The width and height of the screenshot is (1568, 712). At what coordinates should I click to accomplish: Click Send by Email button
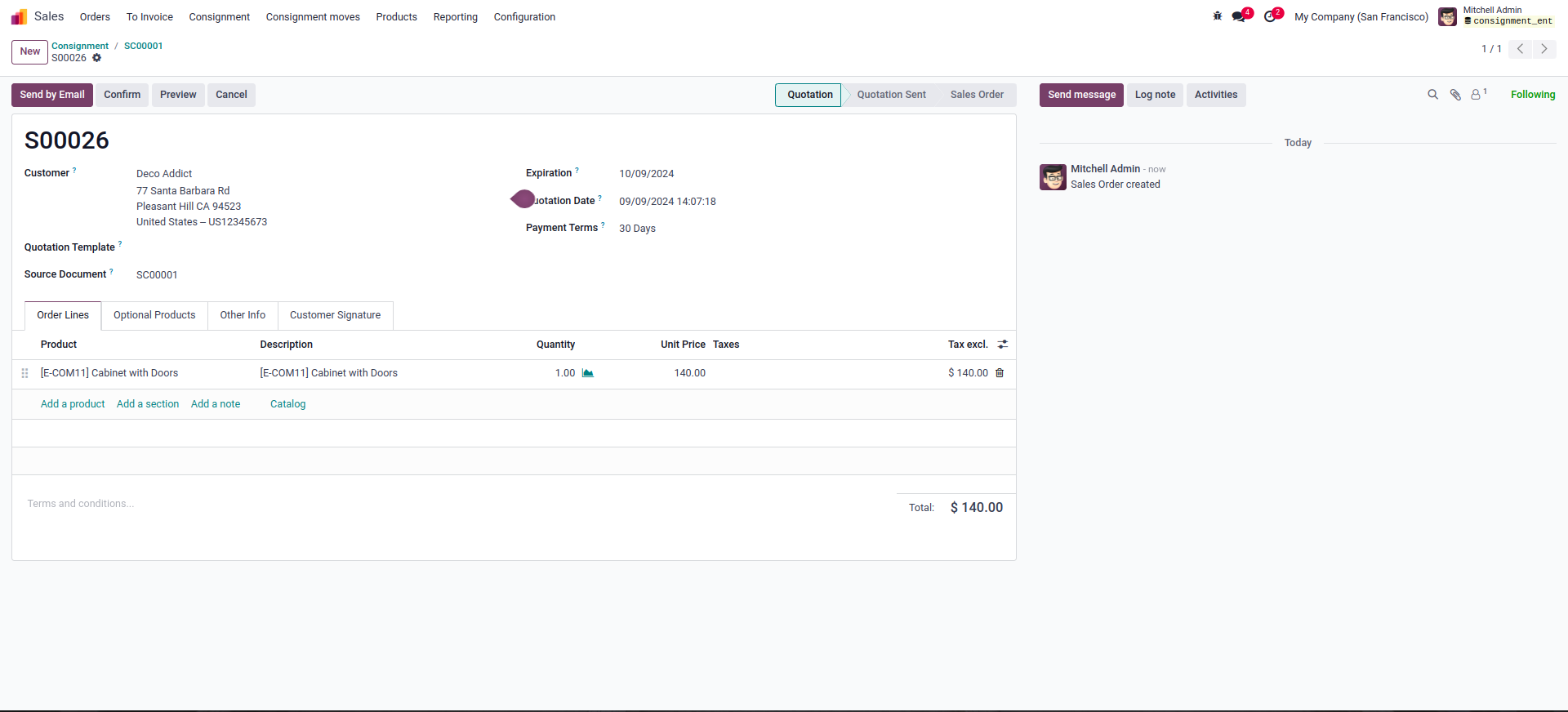[52, 95]
